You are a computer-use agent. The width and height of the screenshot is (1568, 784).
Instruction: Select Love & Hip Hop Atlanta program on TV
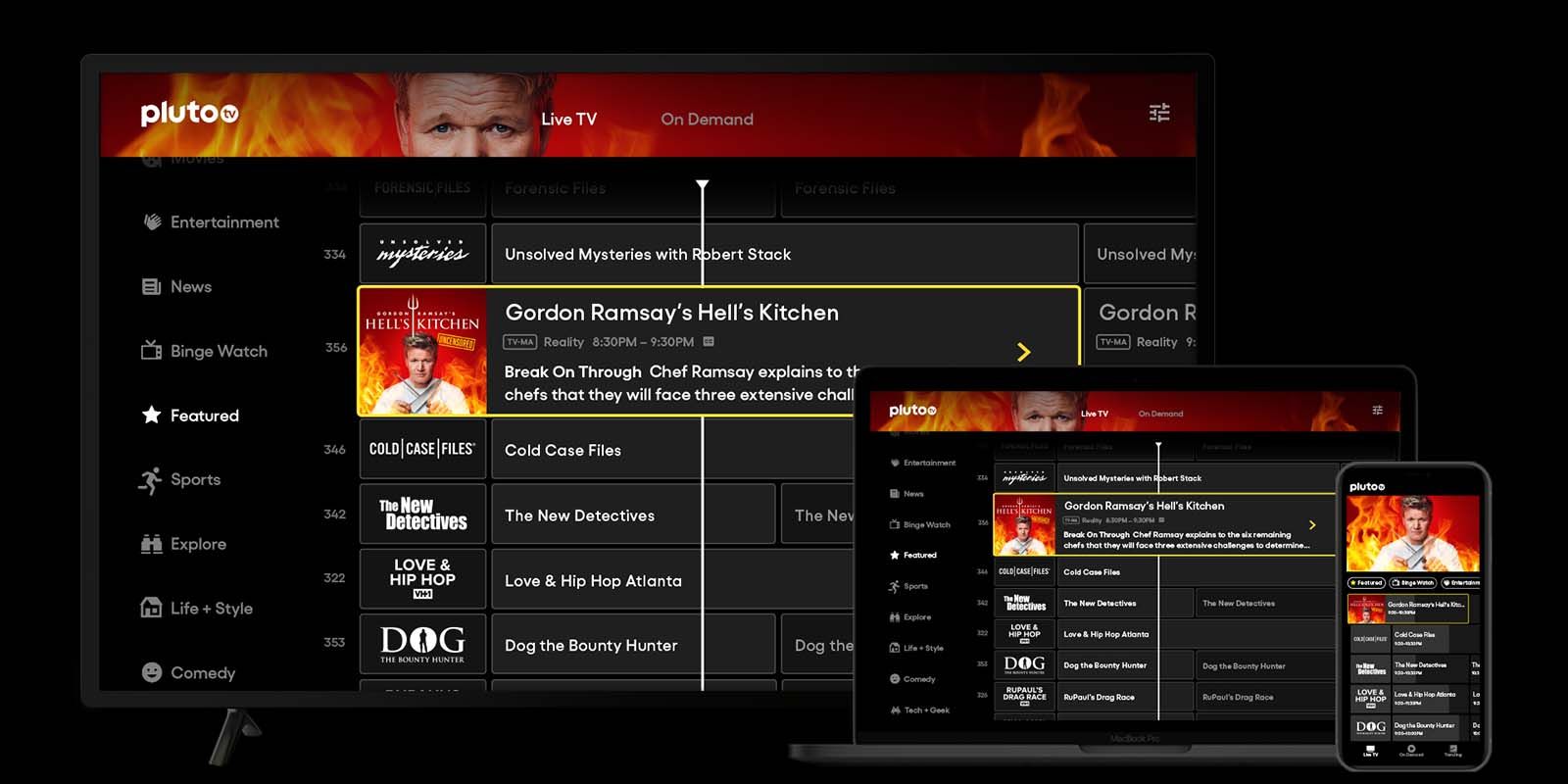point(671,578)
